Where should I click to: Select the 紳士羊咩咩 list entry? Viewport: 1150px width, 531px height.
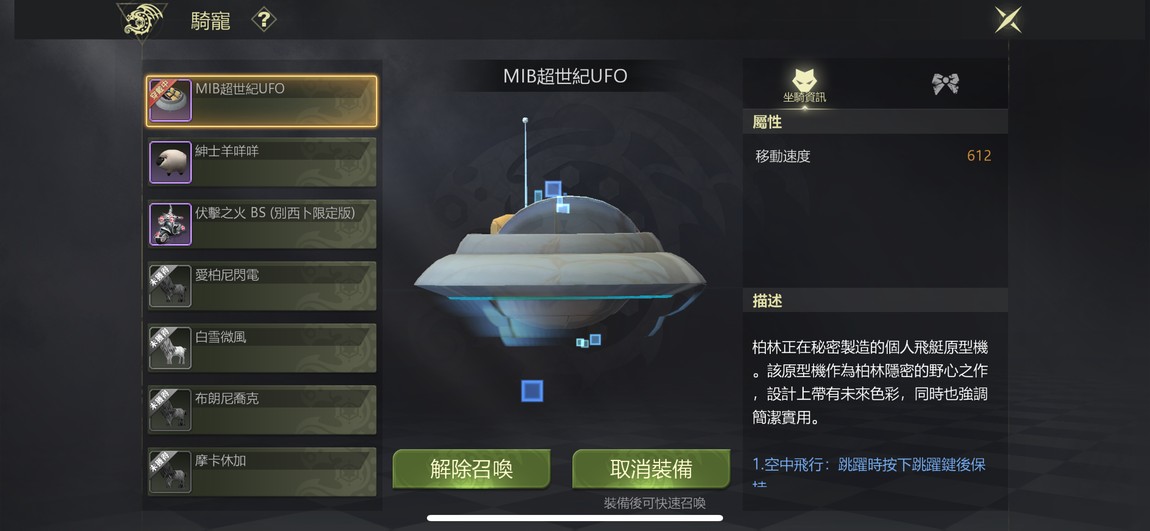coord(262,162)
